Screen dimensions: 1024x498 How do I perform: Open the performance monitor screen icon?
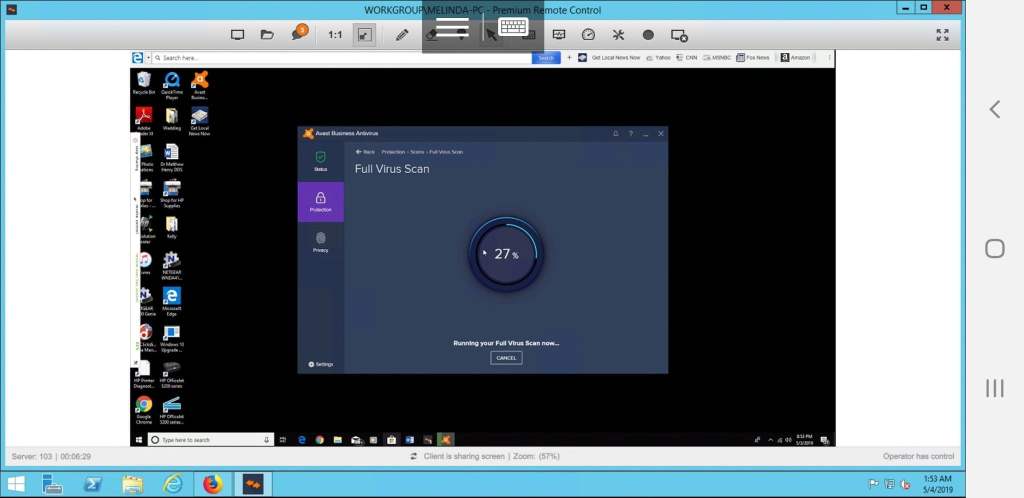559,35
